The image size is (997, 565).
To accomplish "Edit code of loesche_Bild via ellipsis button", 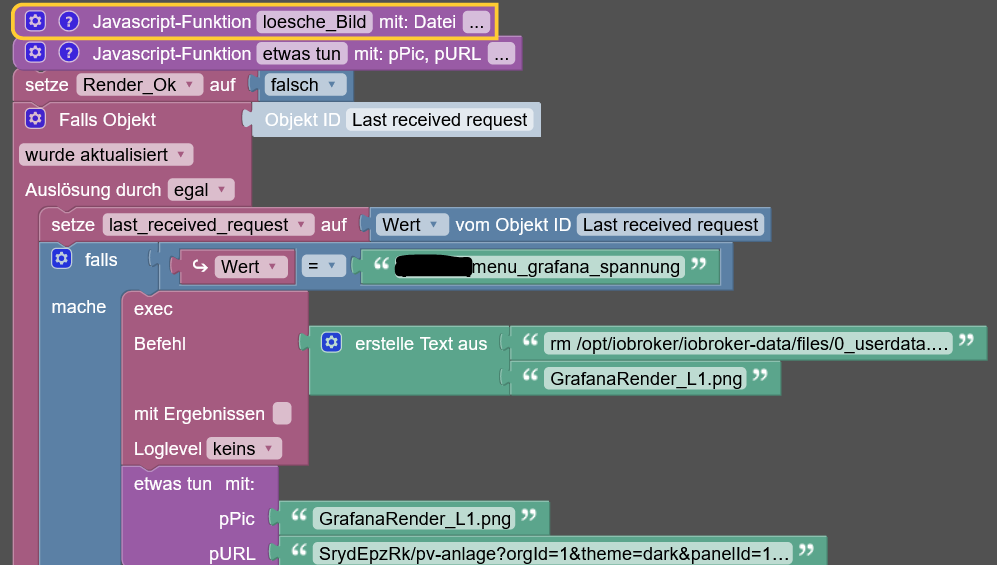I will [x=476, y=22].
